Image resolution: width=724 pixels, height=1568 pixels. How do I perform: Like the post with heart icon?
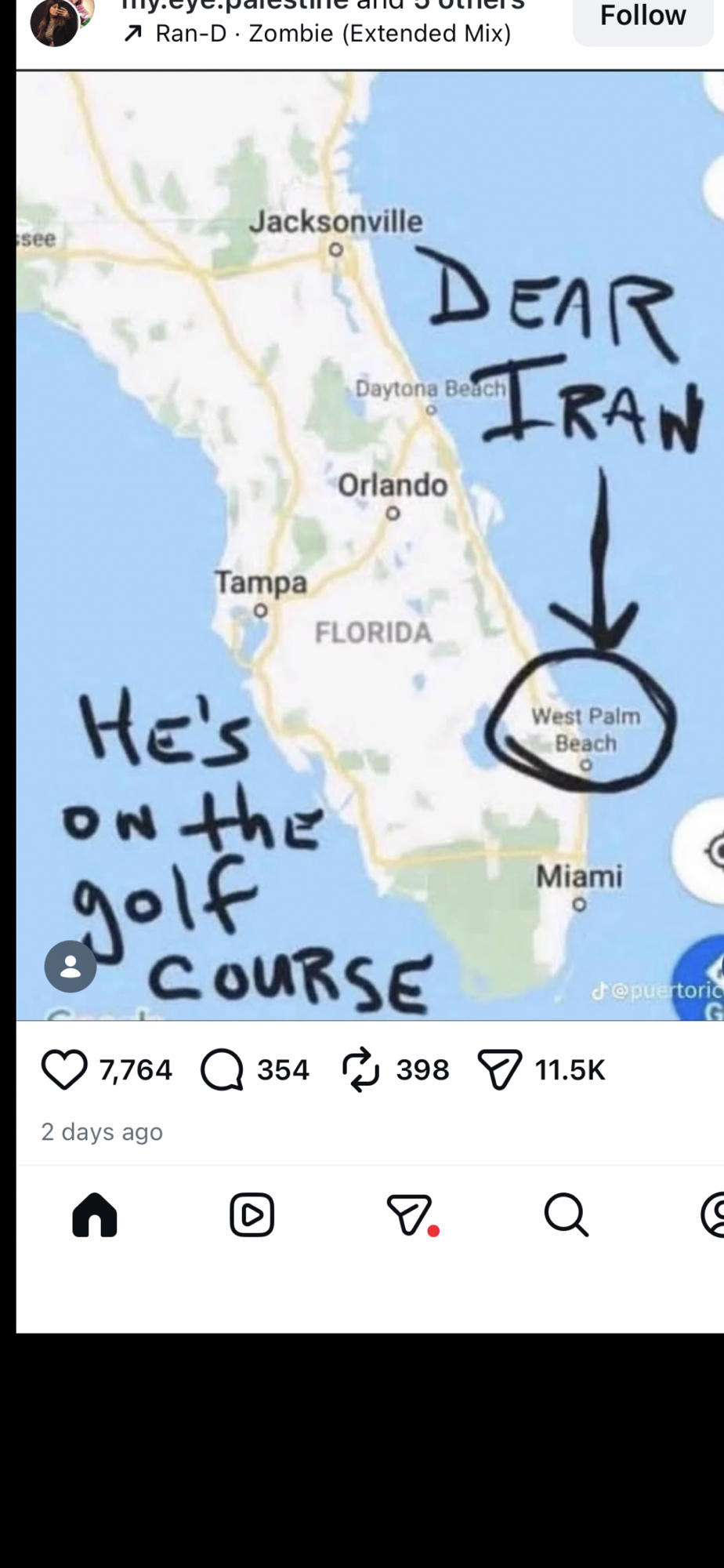point(64,1070)
